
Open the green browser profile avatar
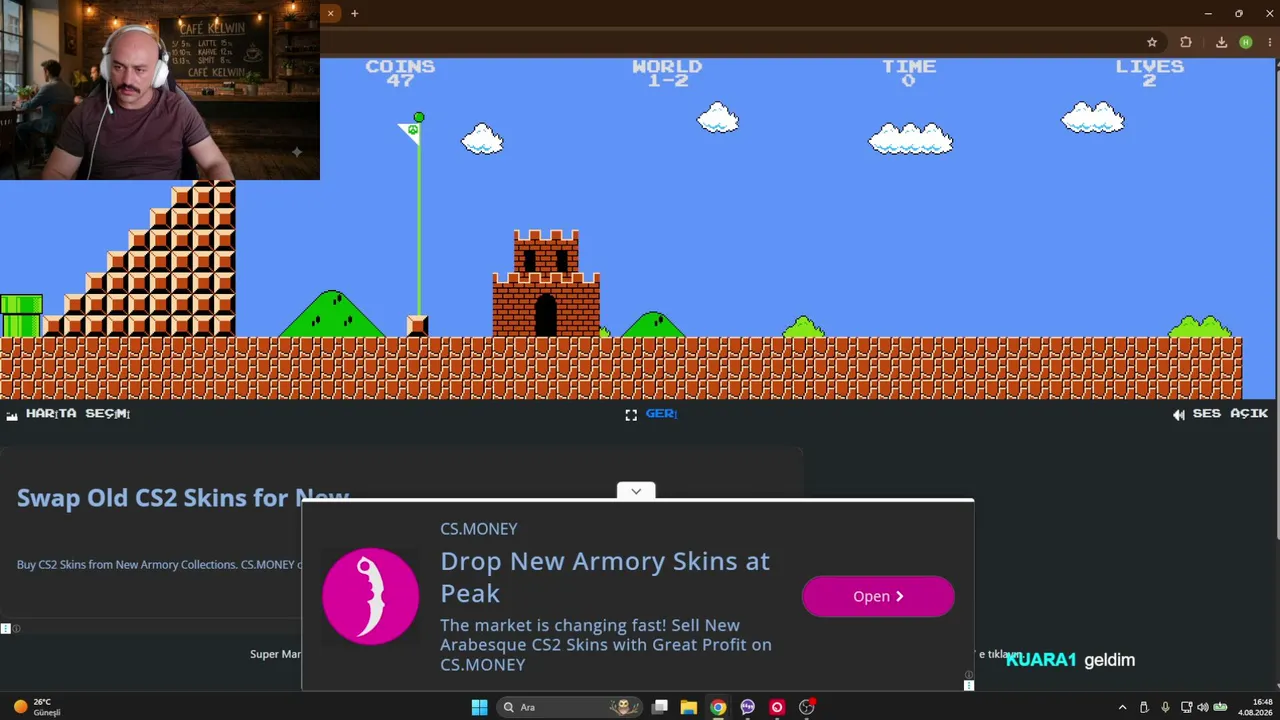[x=1245, y=42]
